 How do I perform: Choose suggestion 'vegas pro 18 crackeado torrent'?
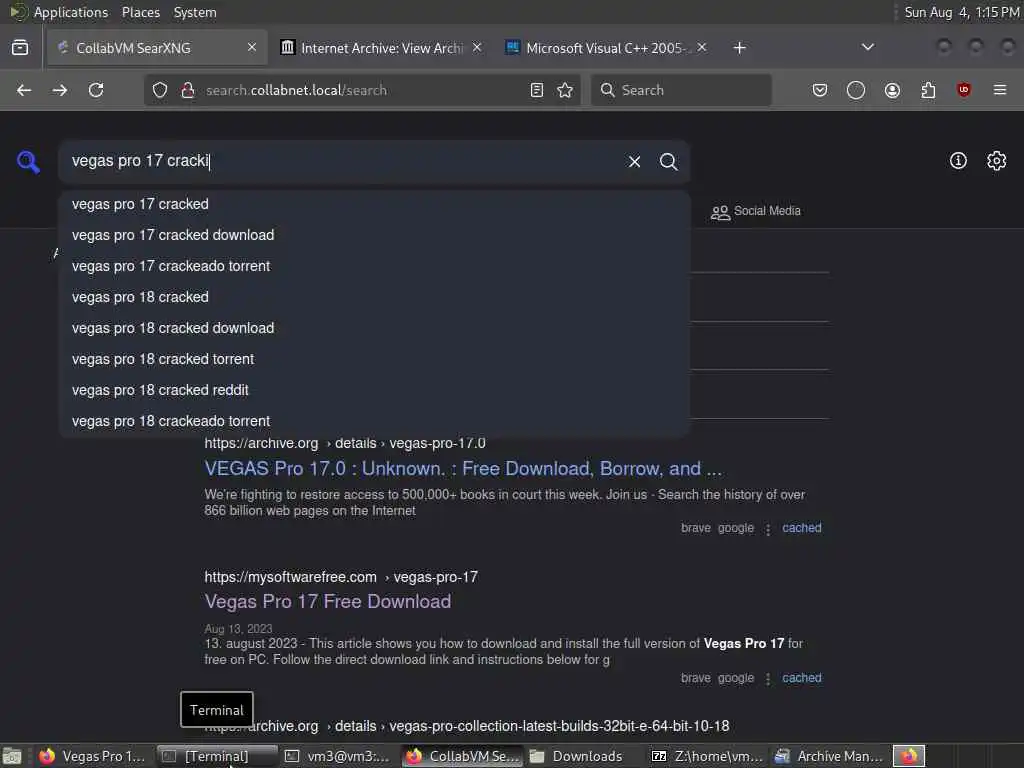coord(374,421)
